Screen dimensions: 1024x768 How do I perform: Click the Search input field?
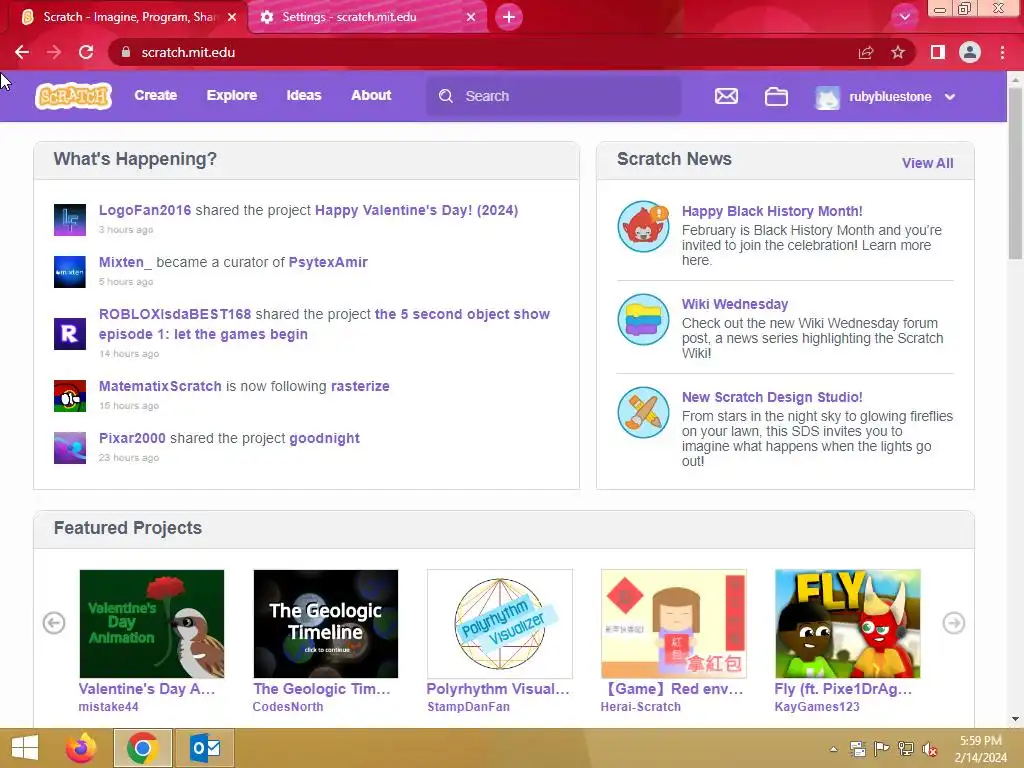pyautogui.click(x=554, y=96)
